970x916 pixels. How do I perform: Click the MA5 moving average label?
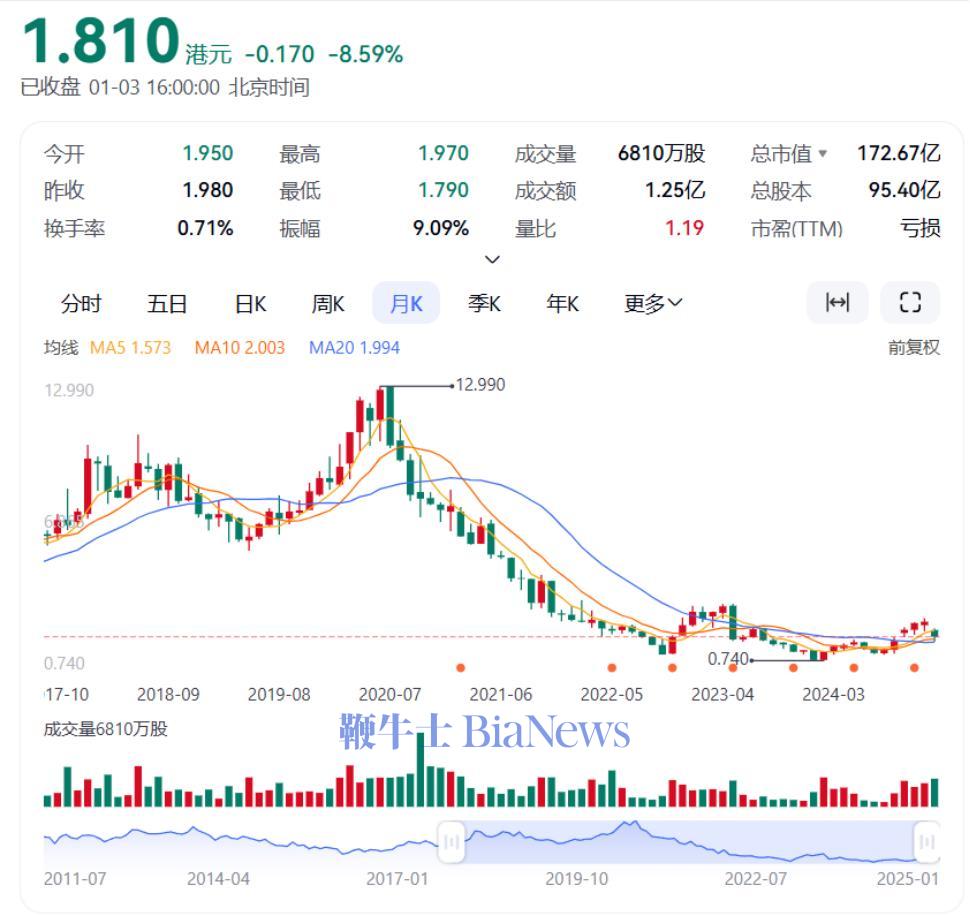(x=130, y=348)
